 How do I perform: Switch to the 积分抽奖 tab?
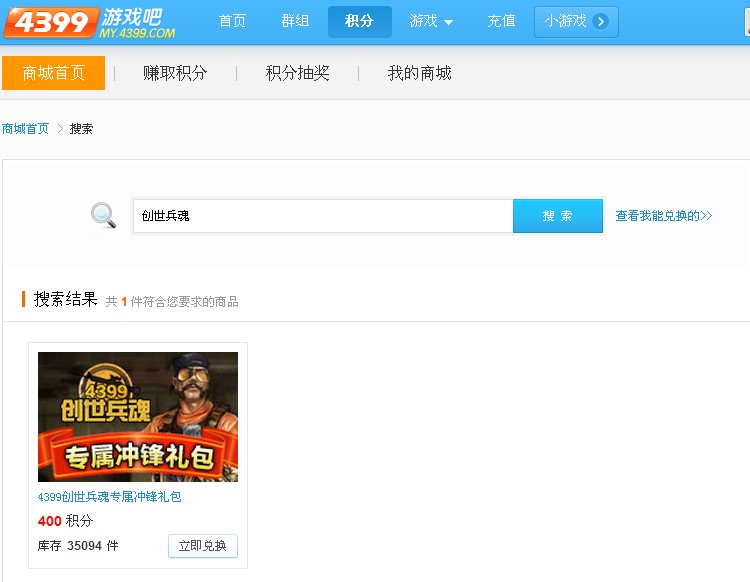tap(298, 73)
